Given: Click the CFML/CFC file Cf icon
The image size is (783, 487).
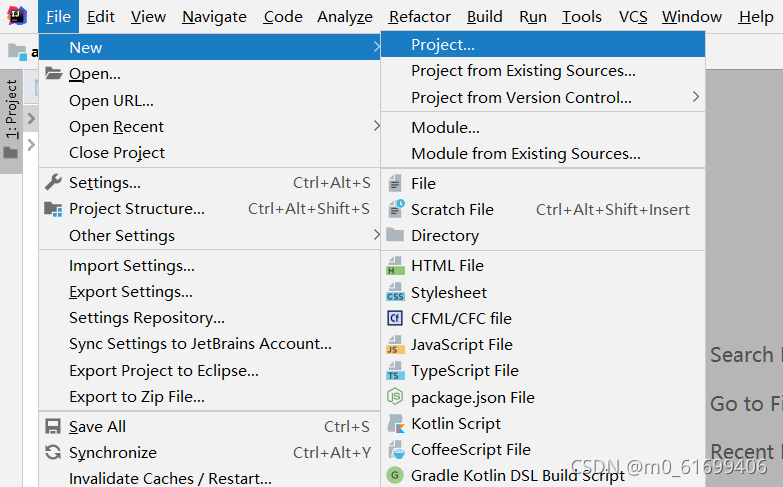Looking at the screenshot, I should [x=395, y=318].
